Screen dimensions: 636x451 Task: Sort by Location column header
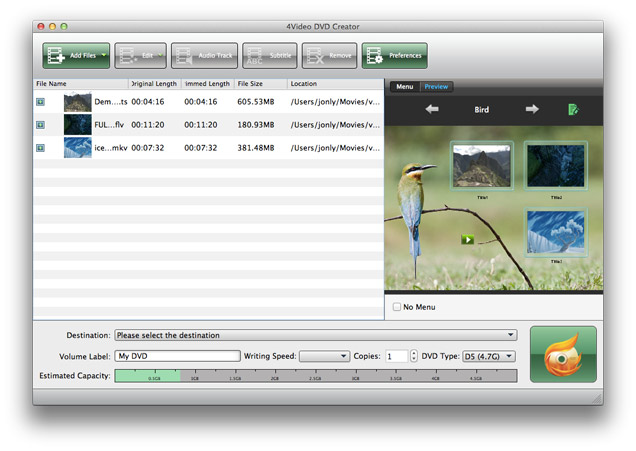335,84
